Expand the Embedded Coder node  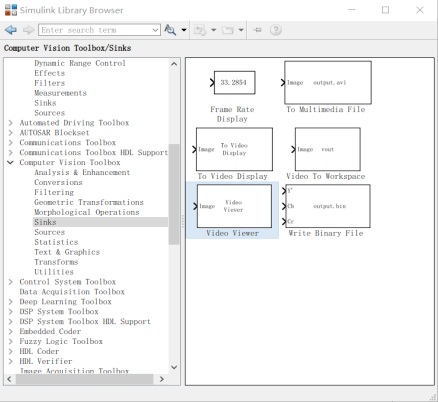(x=11, y=331)
